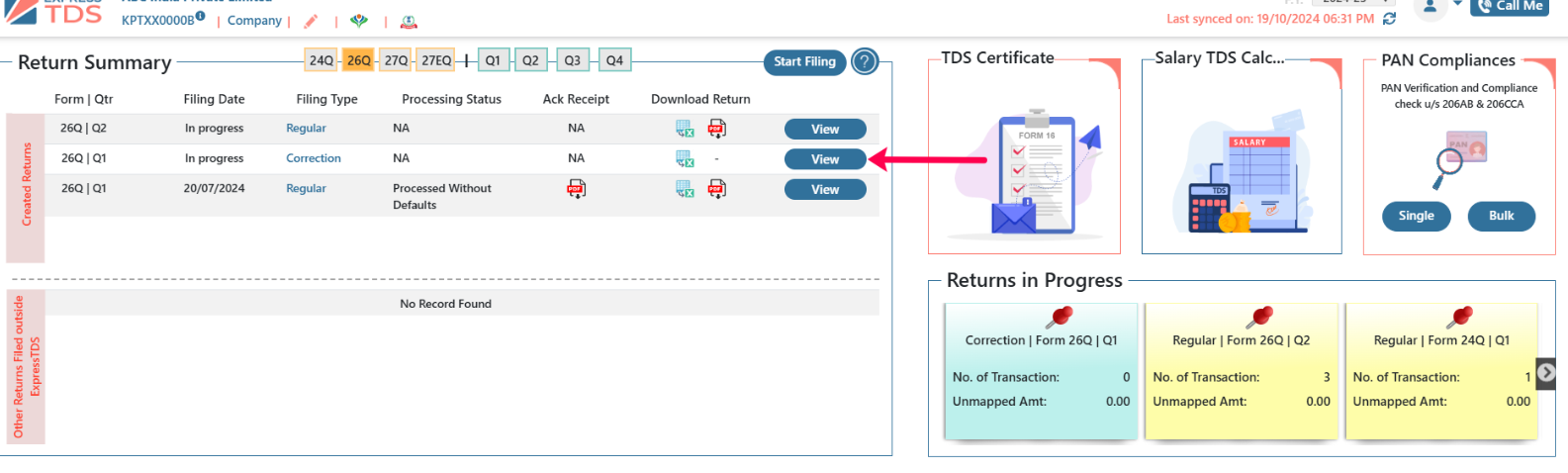Click the pencil edit icon beside Company

(x=311, y=21)
